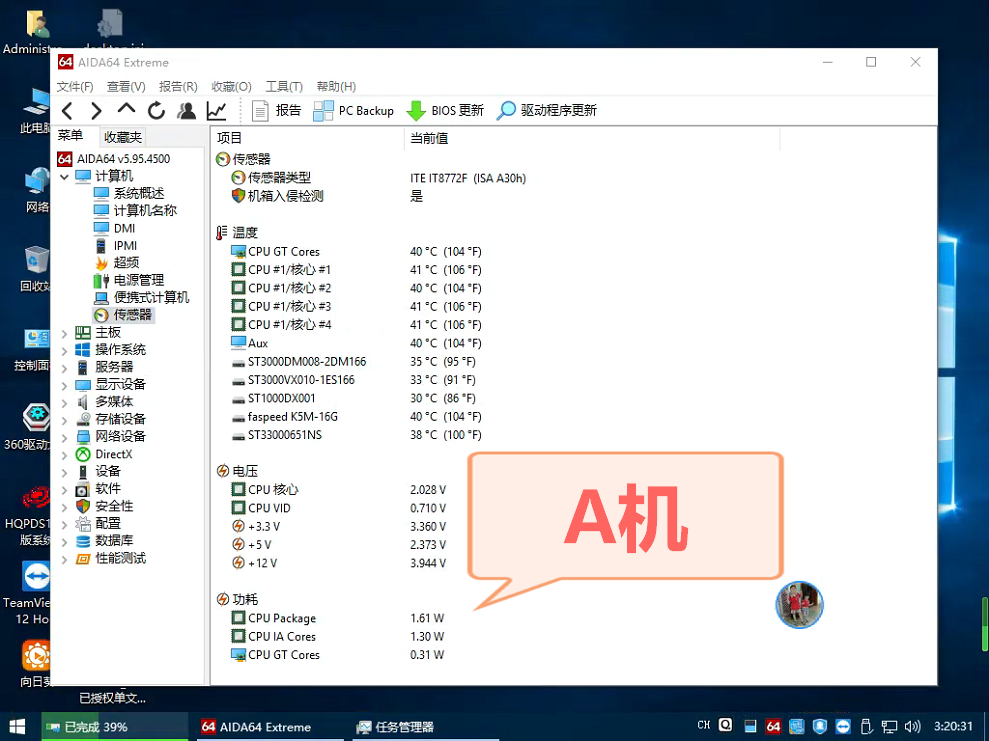Switch to the 菜单 tab
The width and height of the screenshot is (989, 741).
point(71,136)
